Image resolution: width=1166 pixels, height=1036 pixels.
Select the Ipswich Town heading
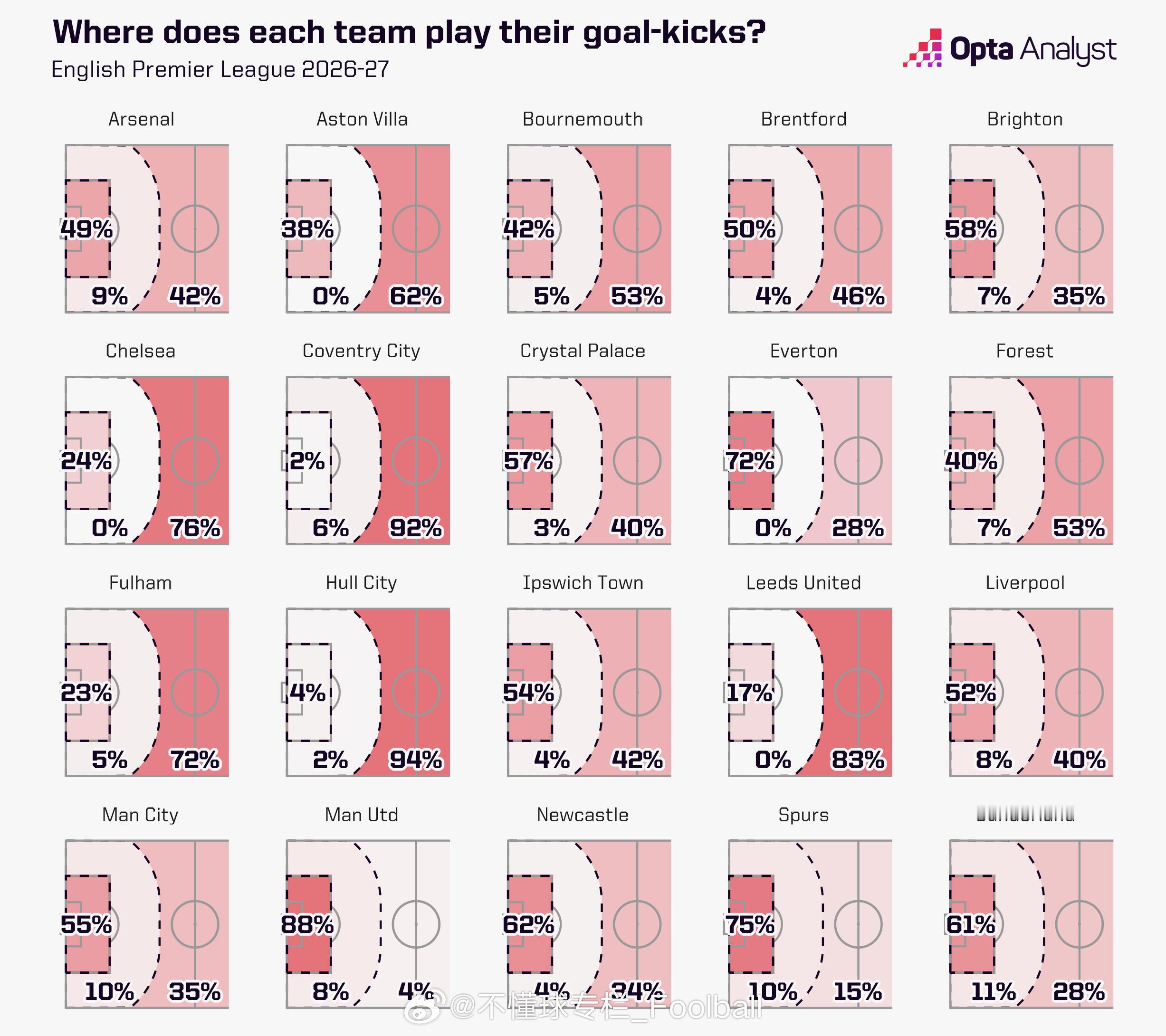pos(583,583)
